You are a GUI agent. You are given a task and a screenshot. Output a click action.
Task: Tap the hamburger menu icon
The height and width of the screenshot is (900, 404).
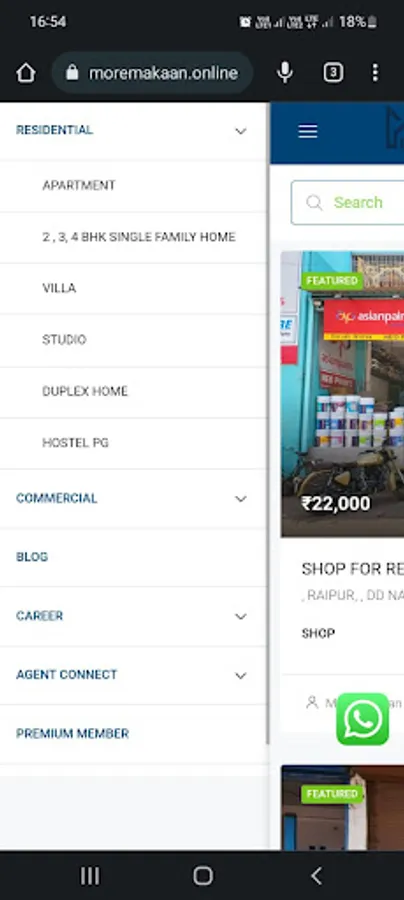[308, 131]
